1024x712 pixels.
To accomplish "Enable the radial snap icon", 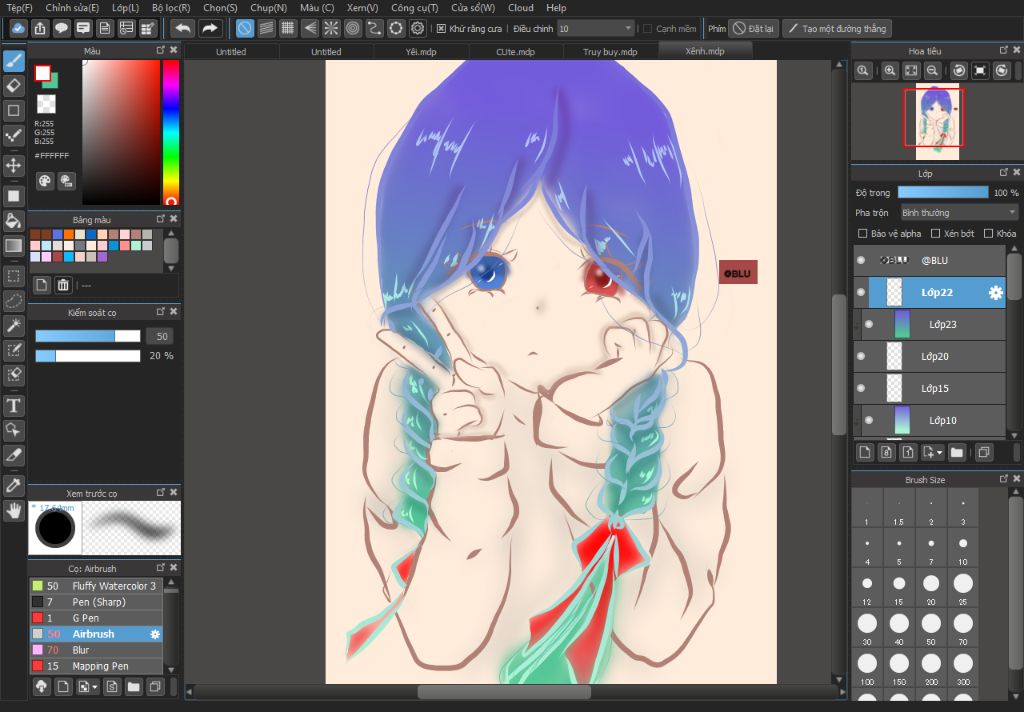I will pos(331,28).
